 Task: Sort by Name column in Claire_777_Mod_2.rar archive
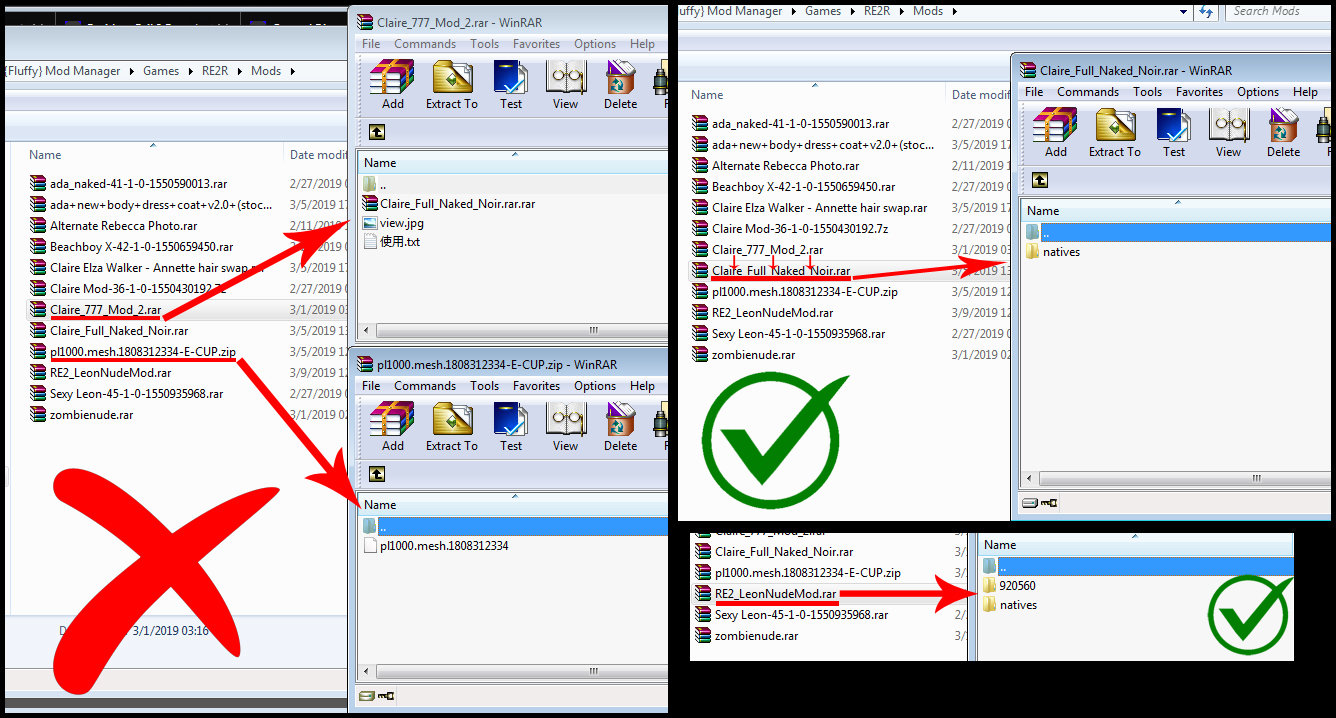pos(512,163)
